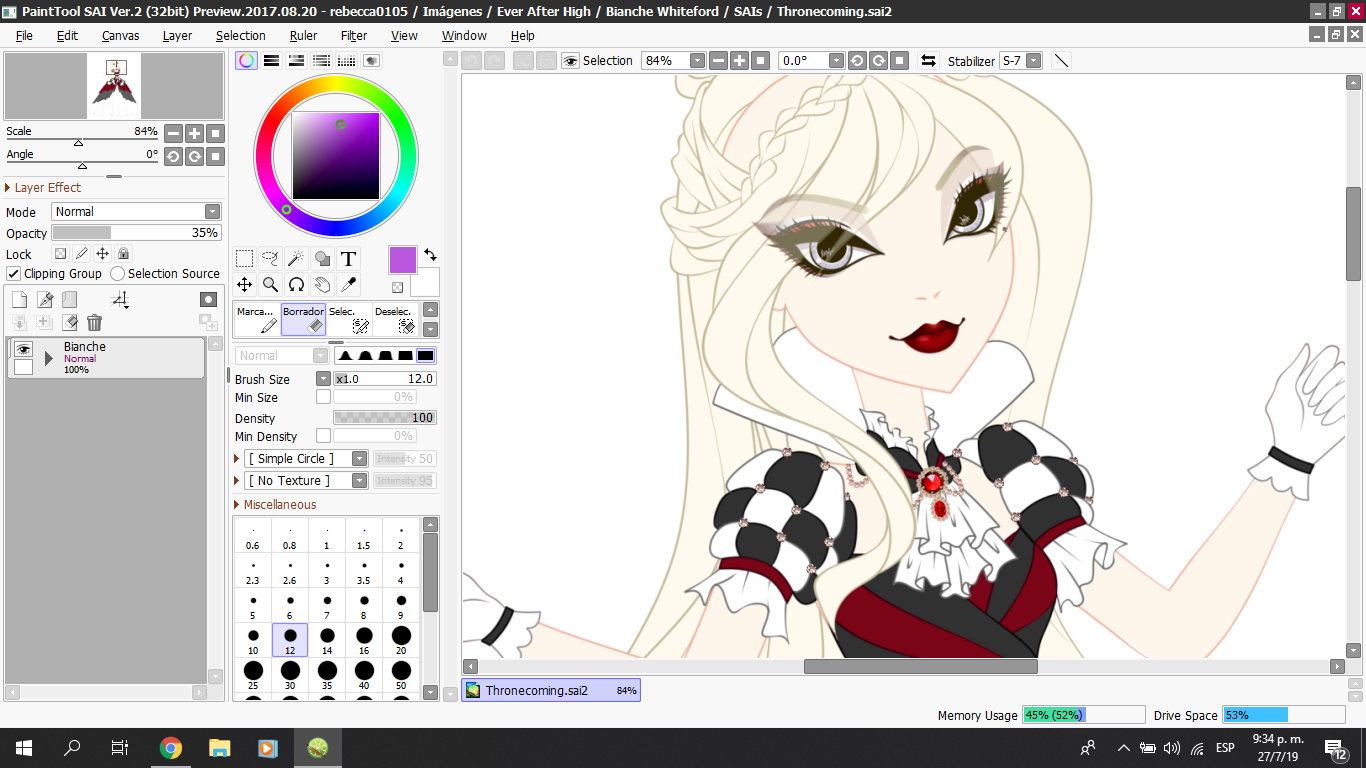Choose brush size 20 preset
Viewport: 1366px width, 768px height.
(x=401, y=640)
